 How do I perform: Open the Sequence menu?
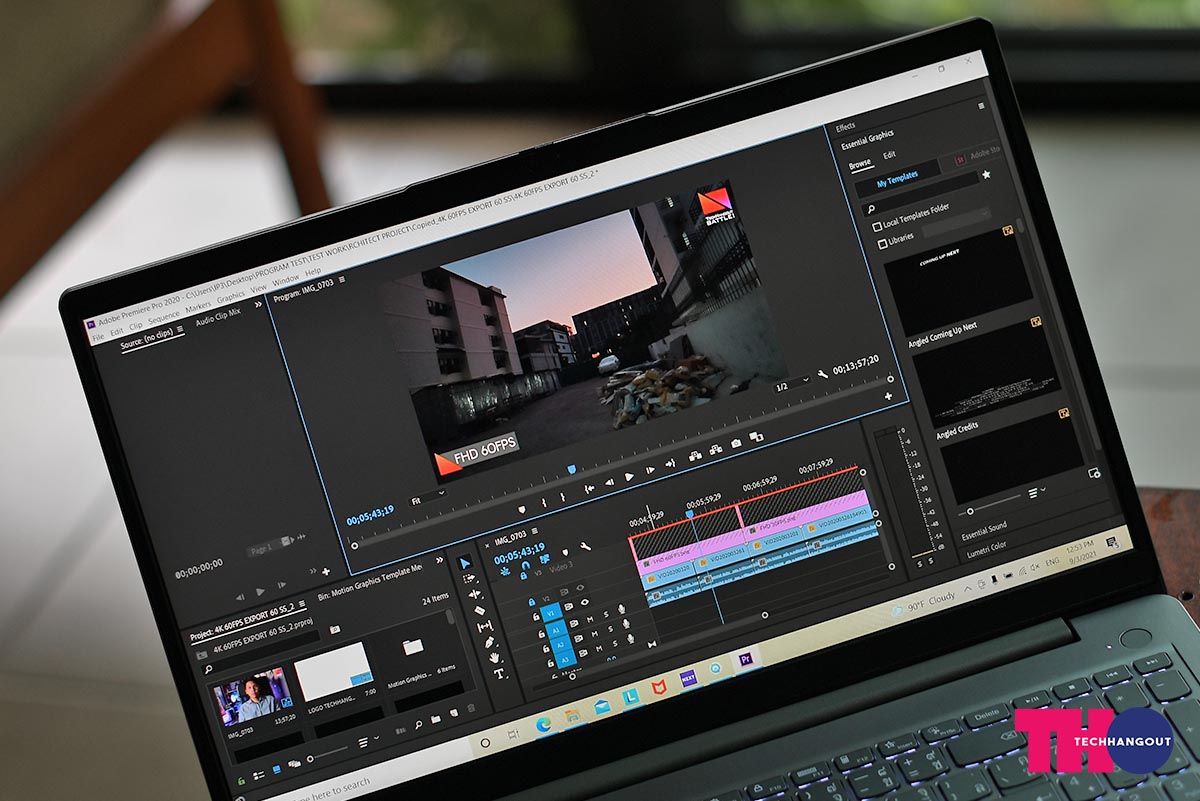[164, 318]
